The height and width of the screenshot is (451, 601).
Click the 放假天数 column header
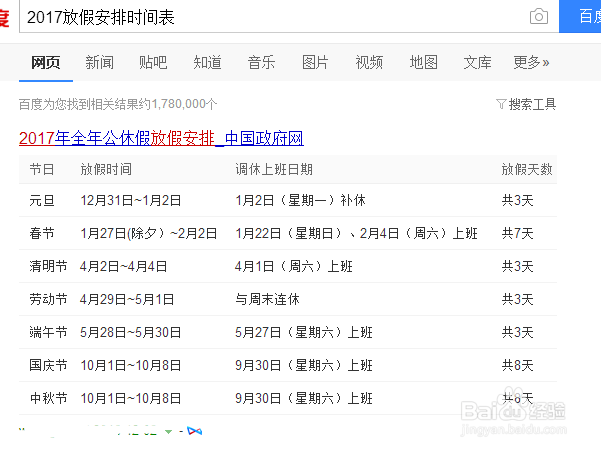[x=527, y=169]
